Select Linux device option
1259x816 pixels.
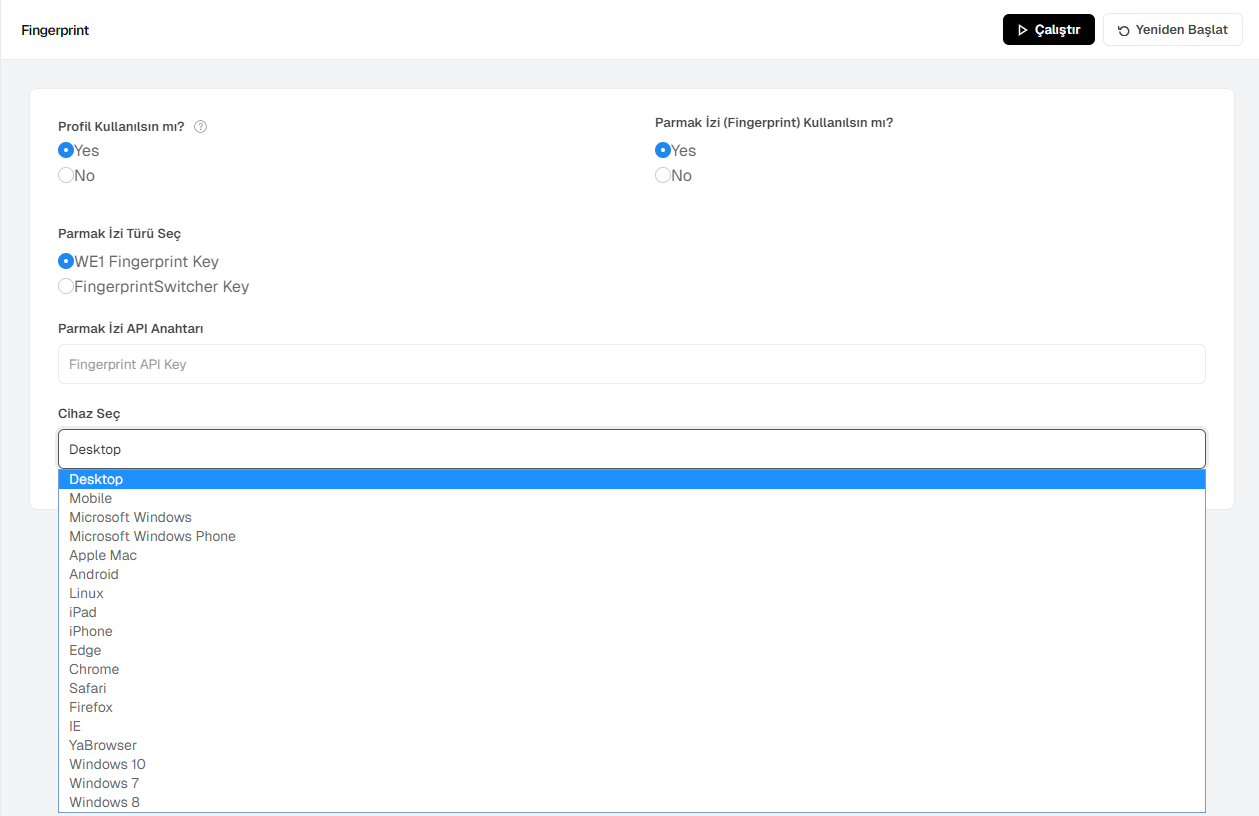pos(632,593)
